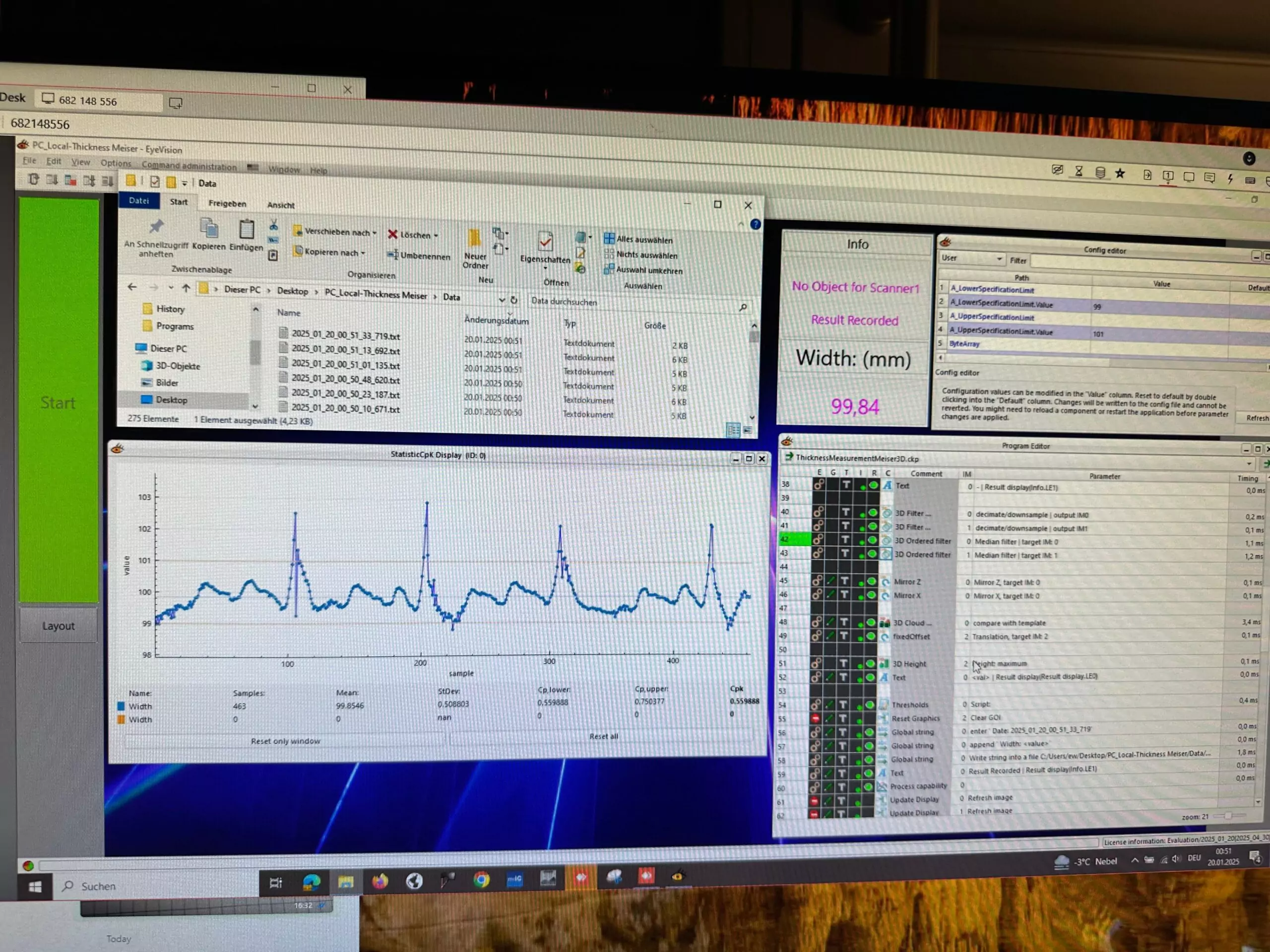Screen dimensions: 1270x952
Task: Adjust the Program Editor zoom slider
Action: coord(1229,816)
